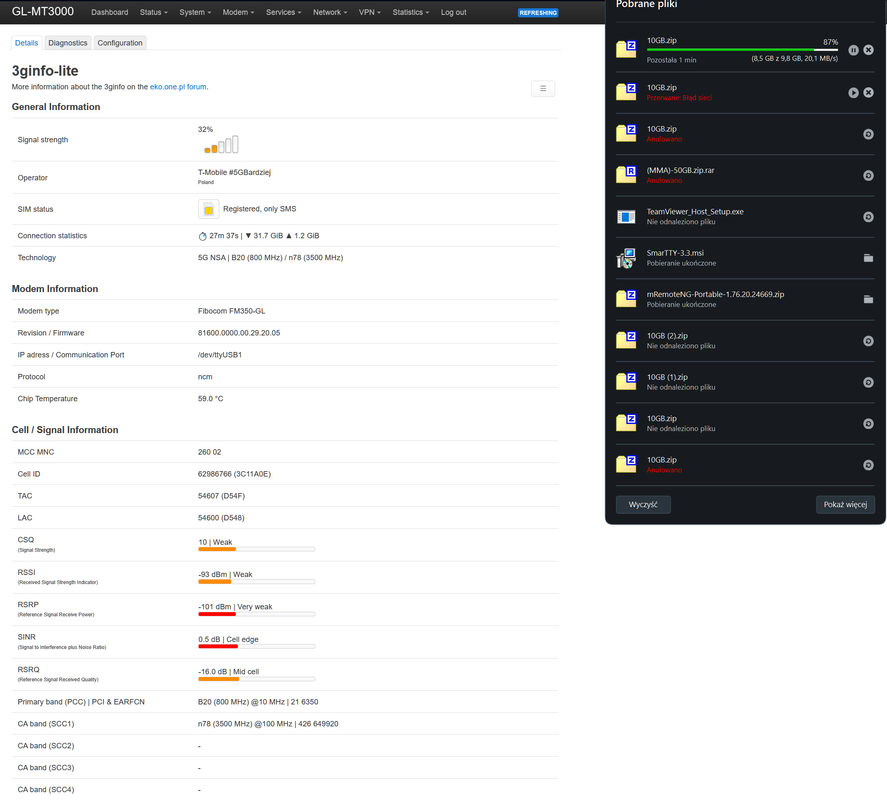Click the SIM card status icon
This screenshot has width=887, height=800.
click(x=208, y=209)
